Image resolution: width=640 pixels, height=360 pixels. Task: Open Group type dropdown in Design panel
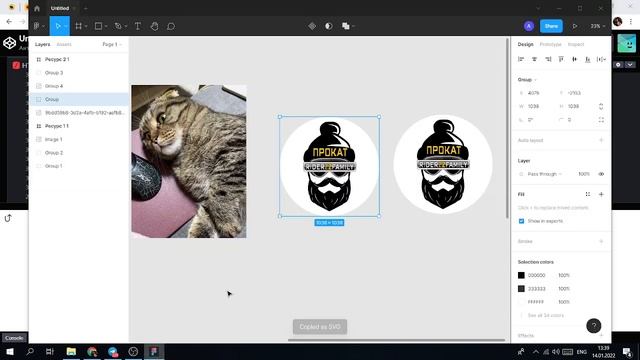[x=527, y=80]
